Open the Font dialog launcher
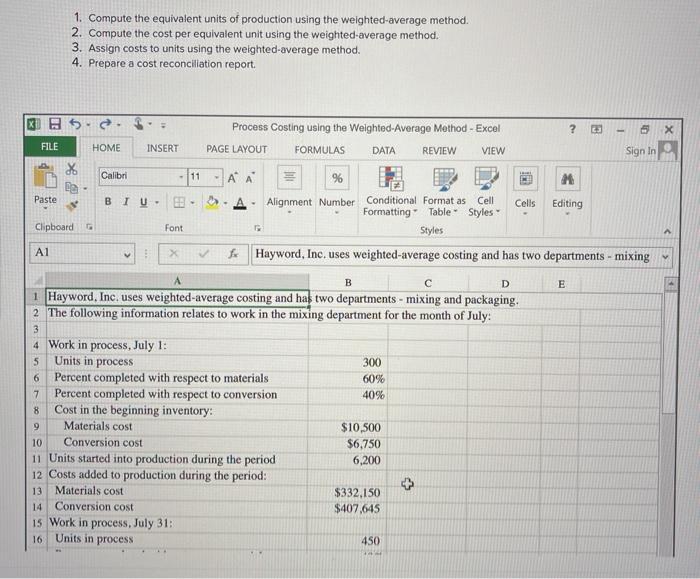This screenshot has width=700, height=579. pyautogui.click(x=257, y=228)
